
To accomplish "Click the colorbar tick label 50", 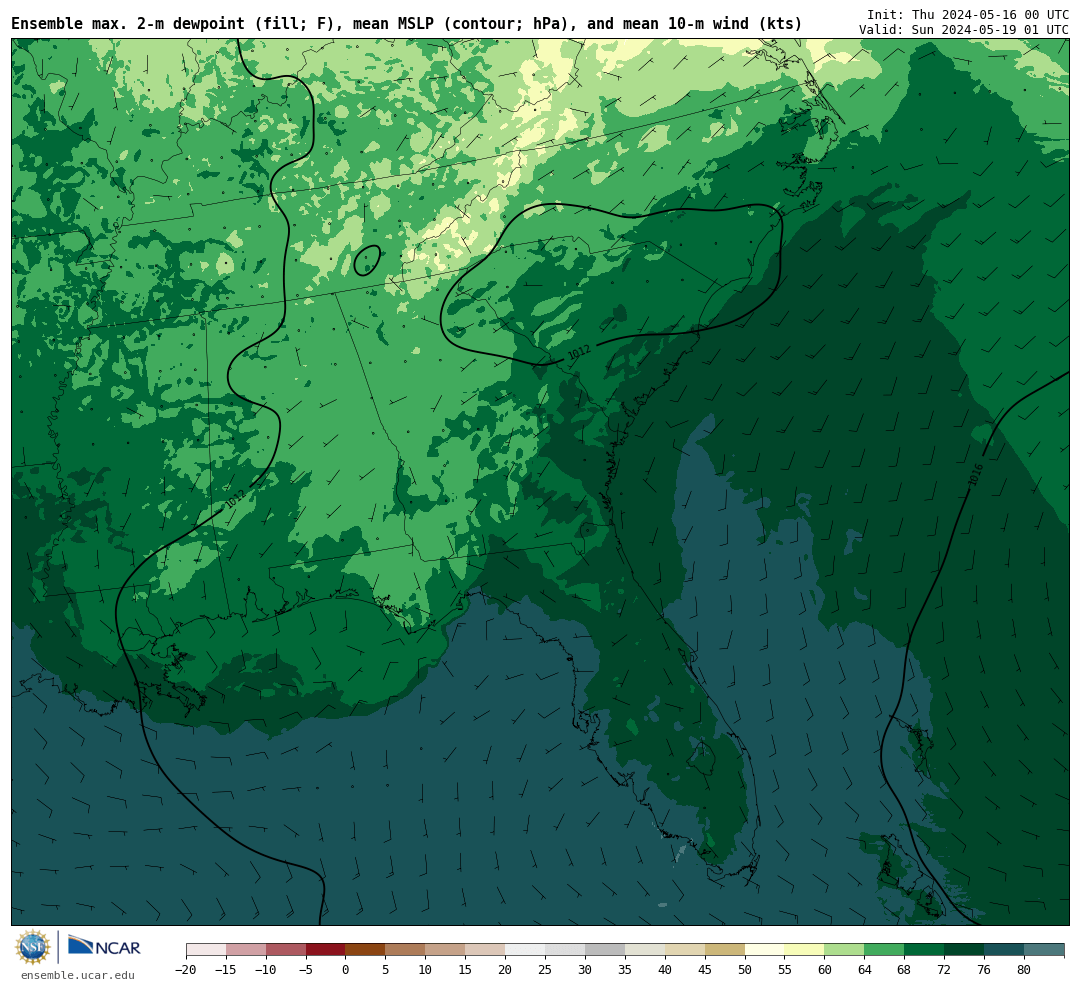I will point(745,969).
